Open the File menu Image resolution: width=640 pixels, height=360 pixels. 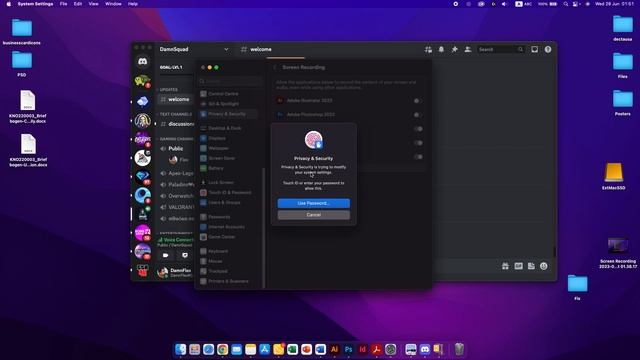click(x=63, y=4)
